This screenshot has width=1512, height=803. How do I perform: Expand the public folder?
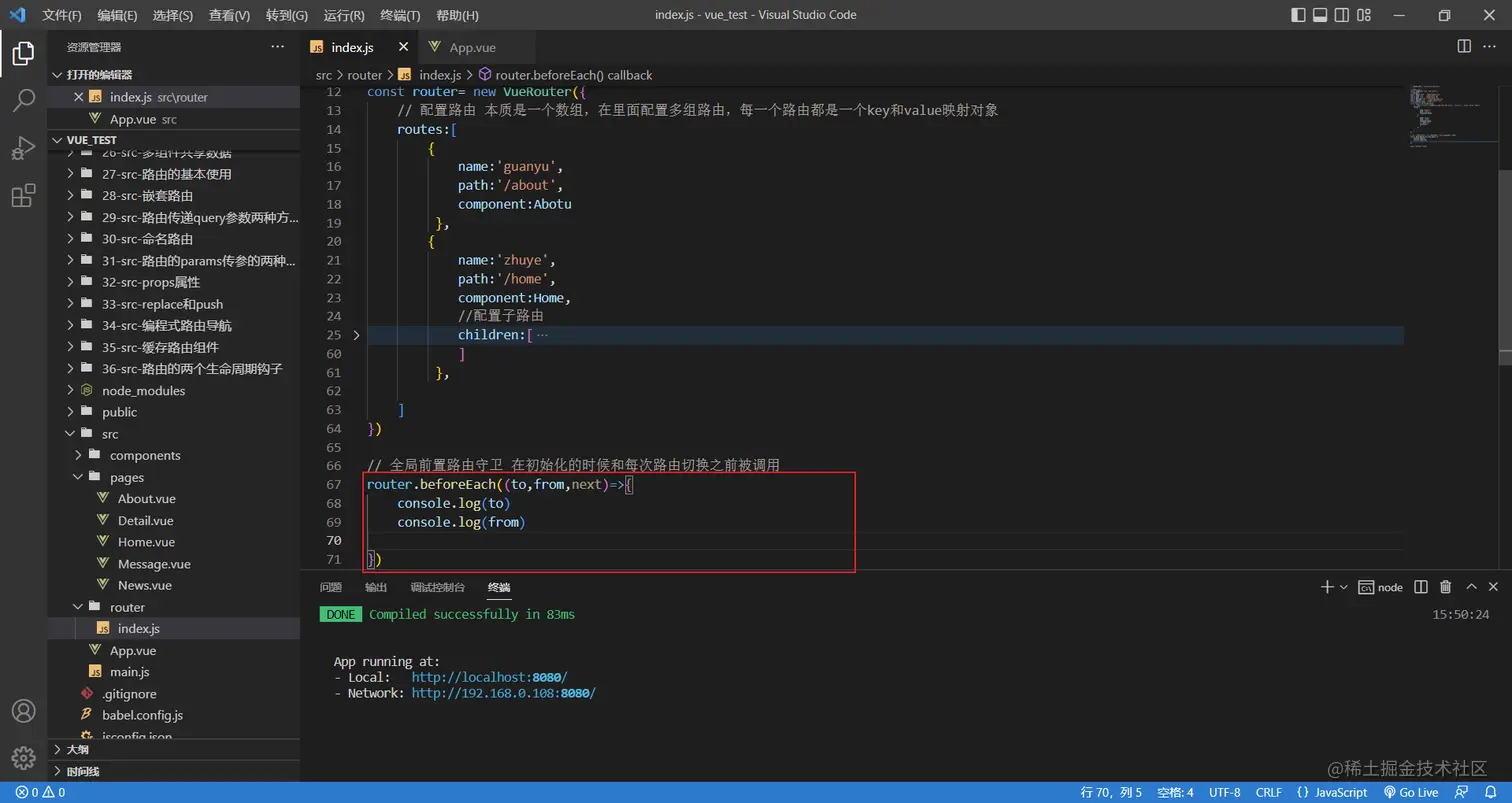174,412
